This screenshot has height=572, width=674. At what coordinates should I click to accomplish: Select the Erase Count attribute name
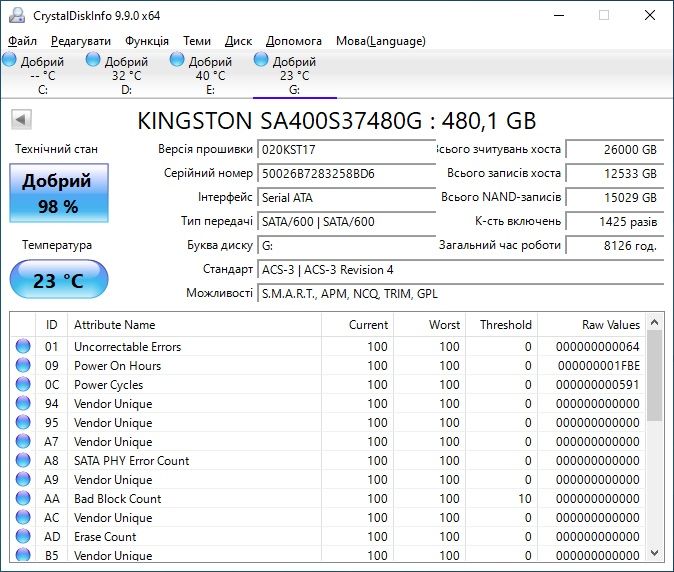[x=105, y=536]
